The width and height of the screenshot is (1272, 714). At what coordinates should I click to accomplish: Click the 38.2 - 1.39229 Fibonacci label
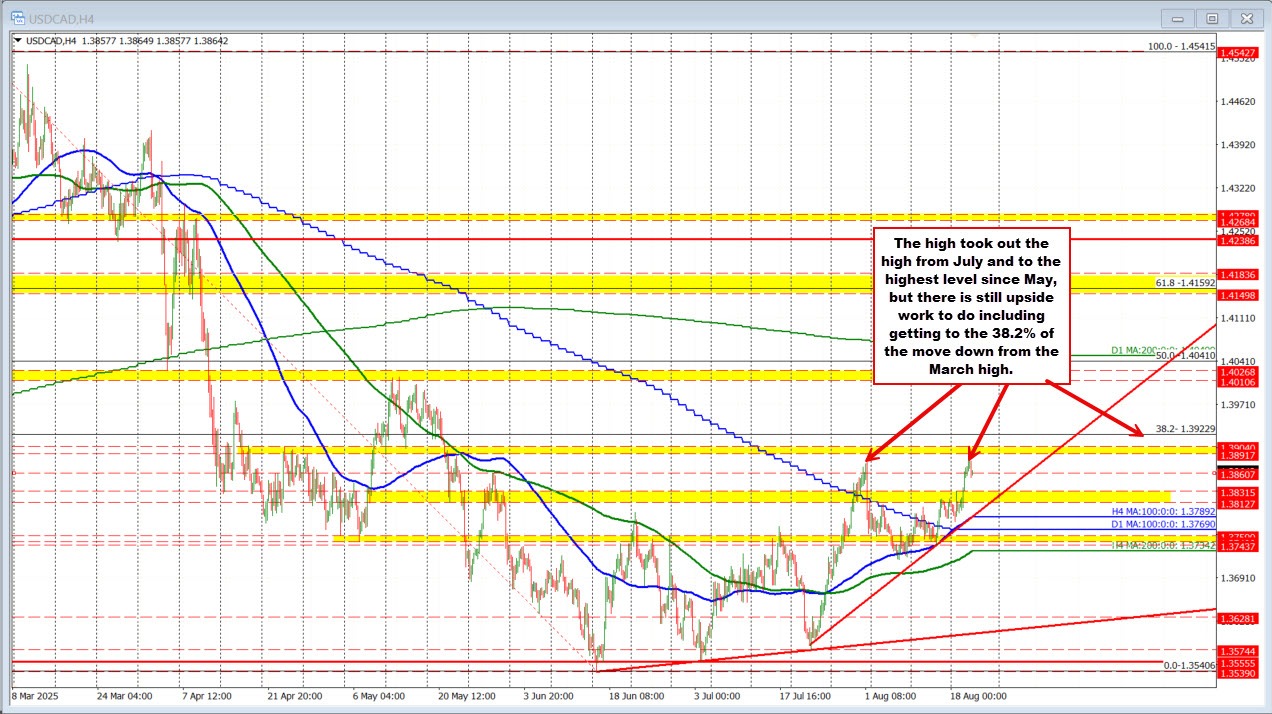point(1184,428)
